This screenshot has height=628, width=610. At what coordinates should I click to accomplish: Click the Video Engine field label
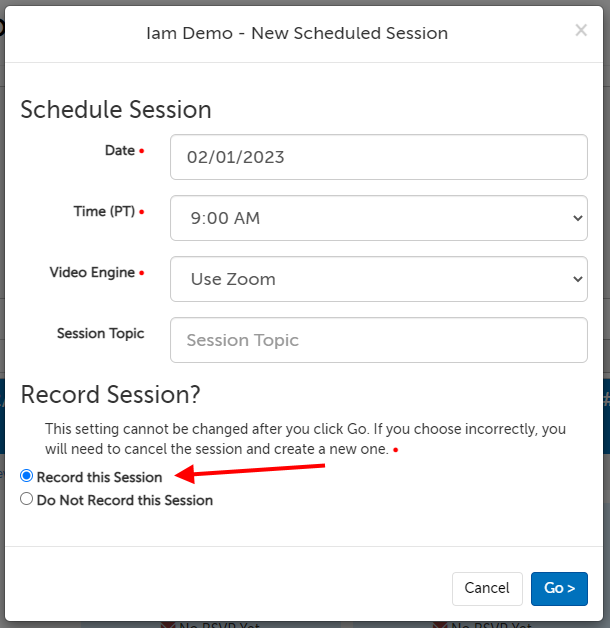[x=92, y=273]
